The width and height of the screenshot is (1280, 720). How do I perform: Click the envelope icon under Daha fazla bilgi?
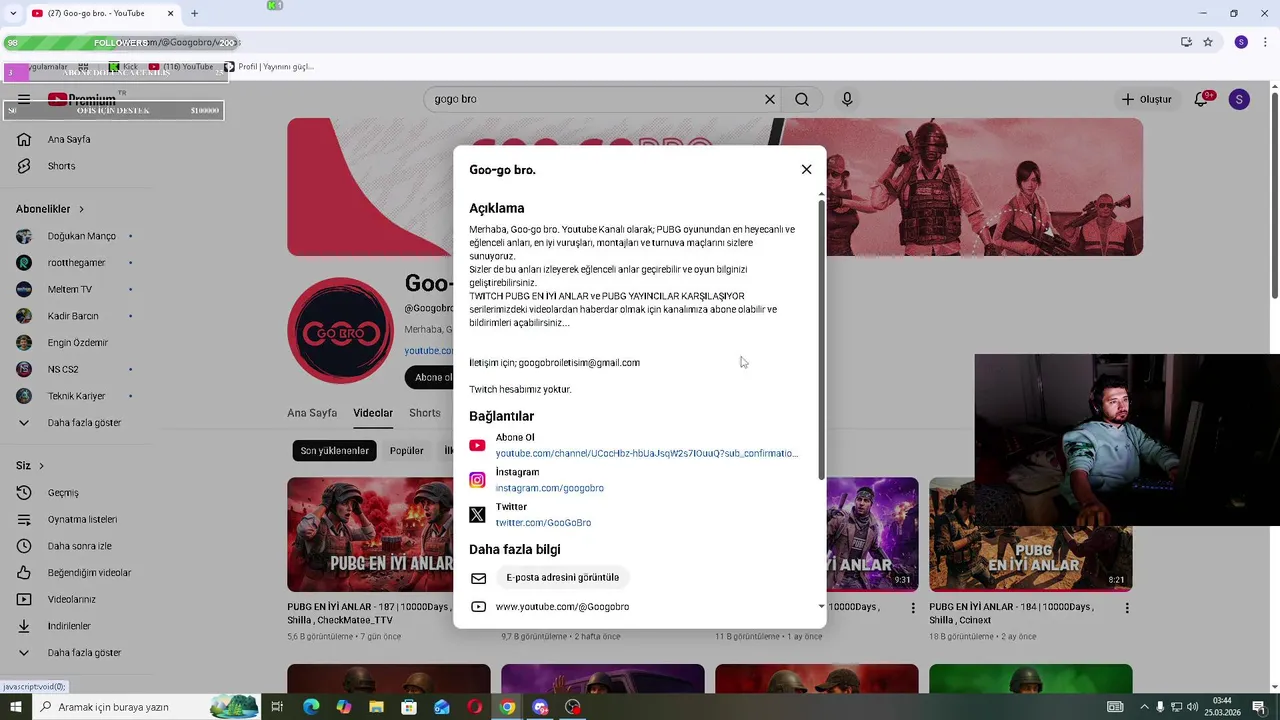click(478, 578)
